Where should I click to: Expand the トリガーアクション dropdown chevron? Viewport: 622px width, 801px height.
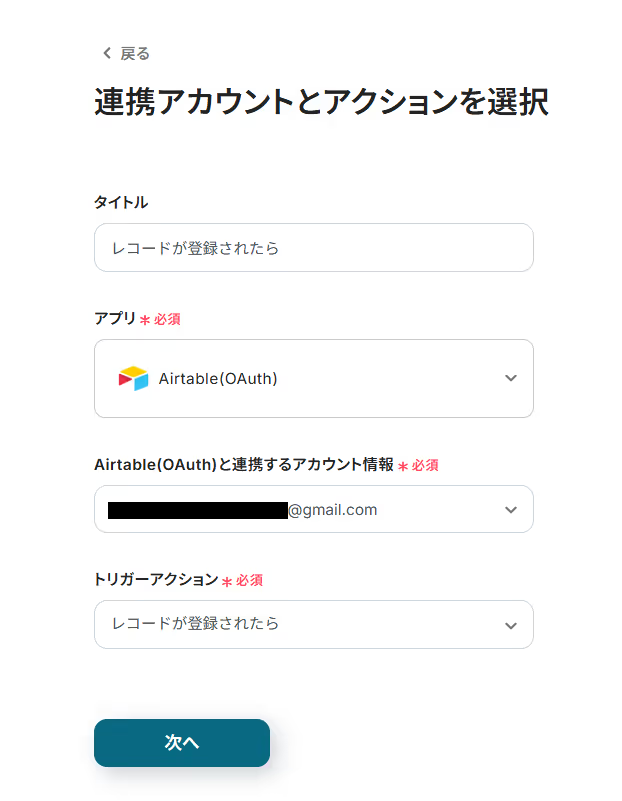click(511, 625)
